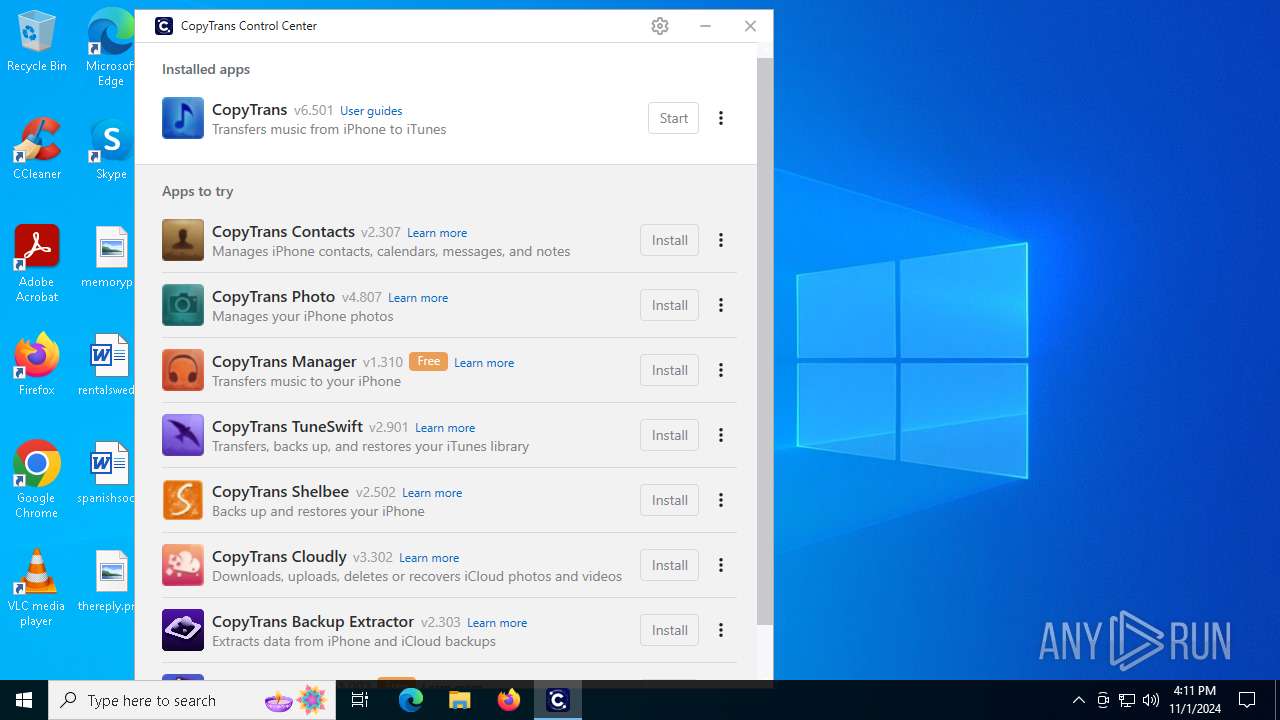Open more options for CopyTrans Contacts
The width and height of the screenshot is (1280, 720).
(x=721, y=240)
